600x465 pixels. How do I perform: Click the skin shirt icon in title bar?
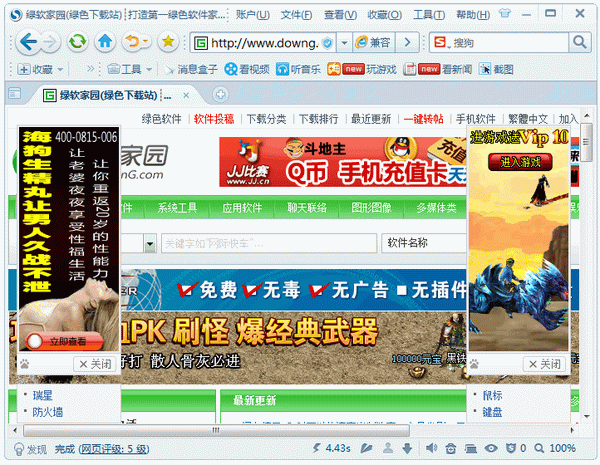tap(505, 14)
